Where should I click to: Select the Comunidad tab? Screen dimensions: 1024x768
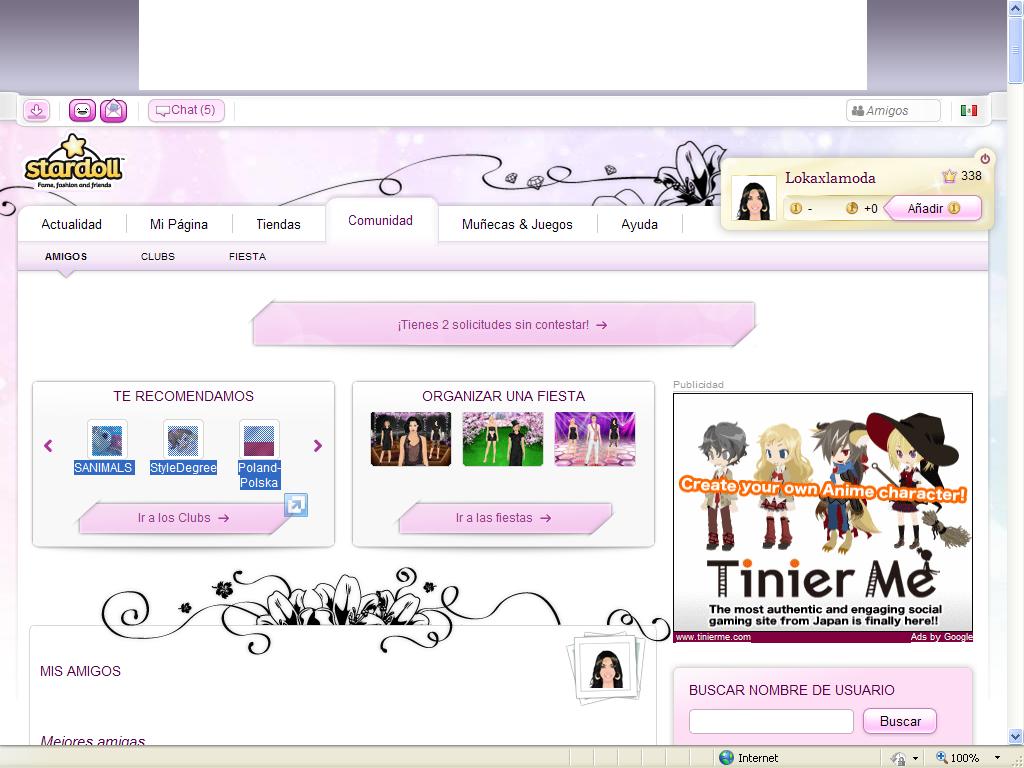click(381, 221)
